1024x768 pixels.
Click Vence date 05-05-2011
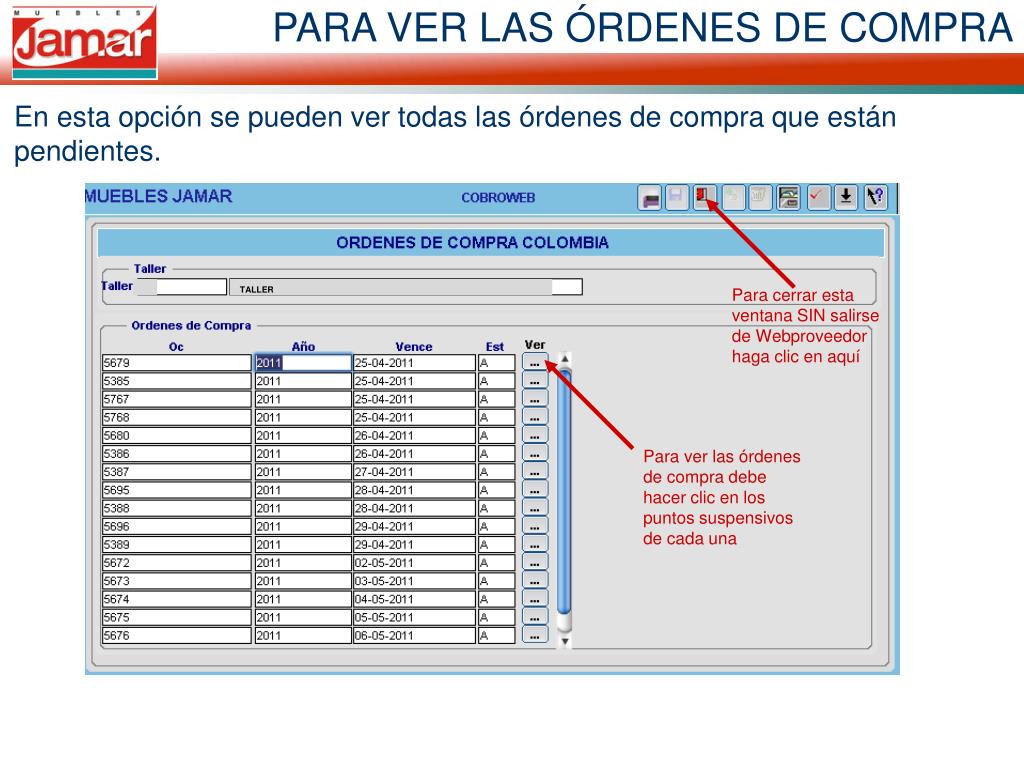click(x=414, y=618)
